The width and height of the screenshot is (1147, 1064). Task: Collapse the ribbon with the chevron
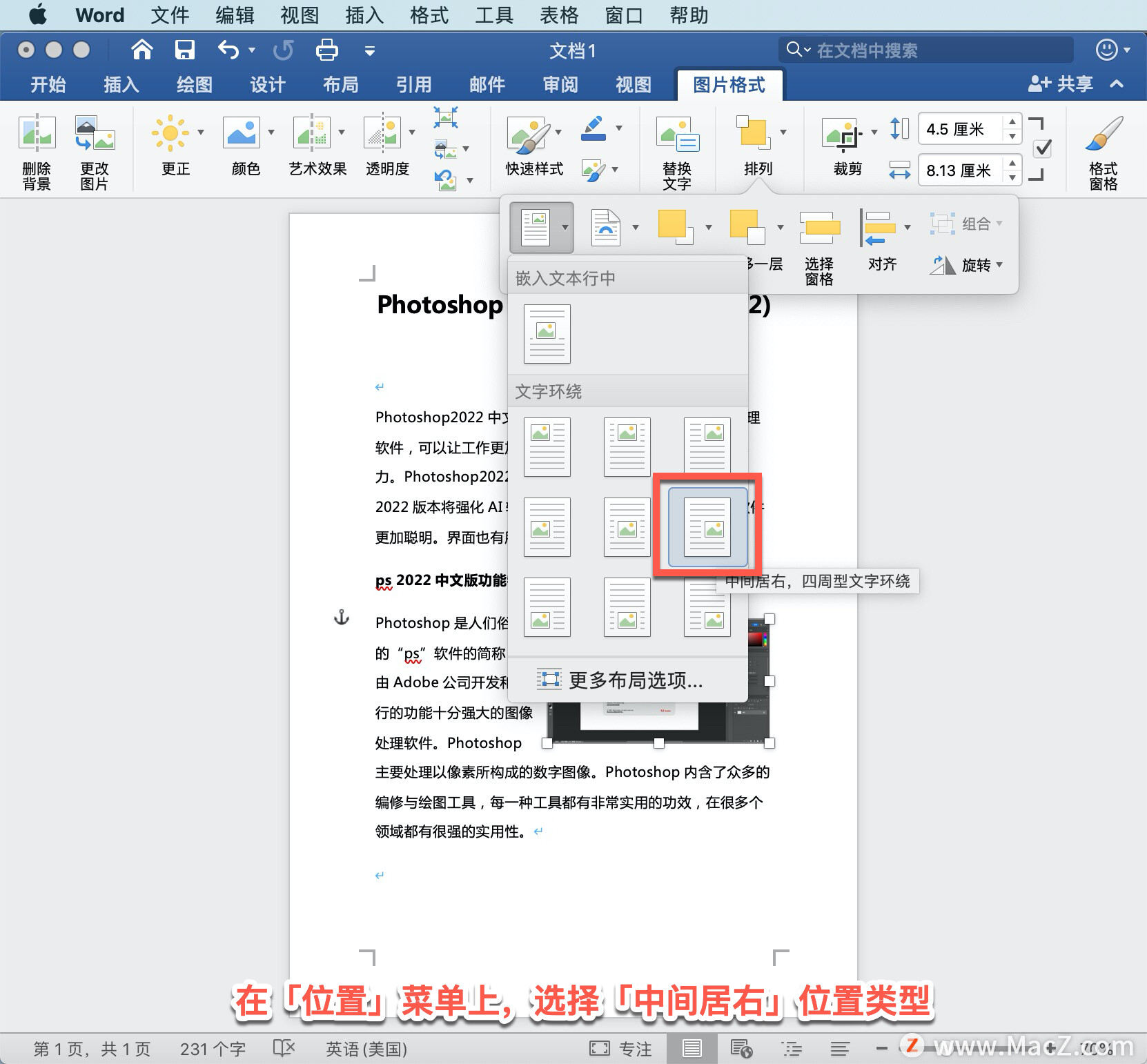click(1117, 84)
